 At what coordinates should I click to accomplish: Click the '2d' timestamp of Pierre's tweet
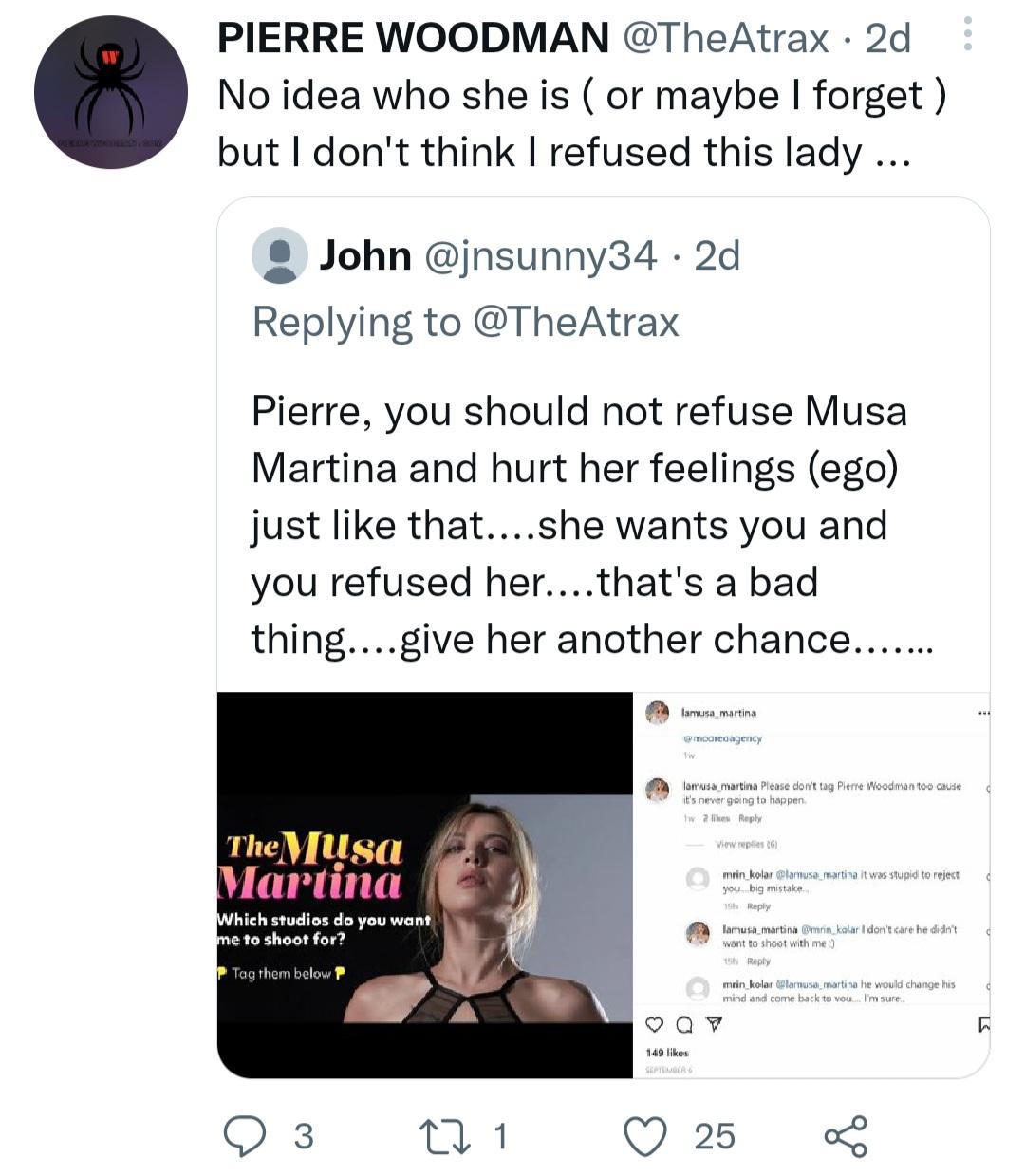887,38
